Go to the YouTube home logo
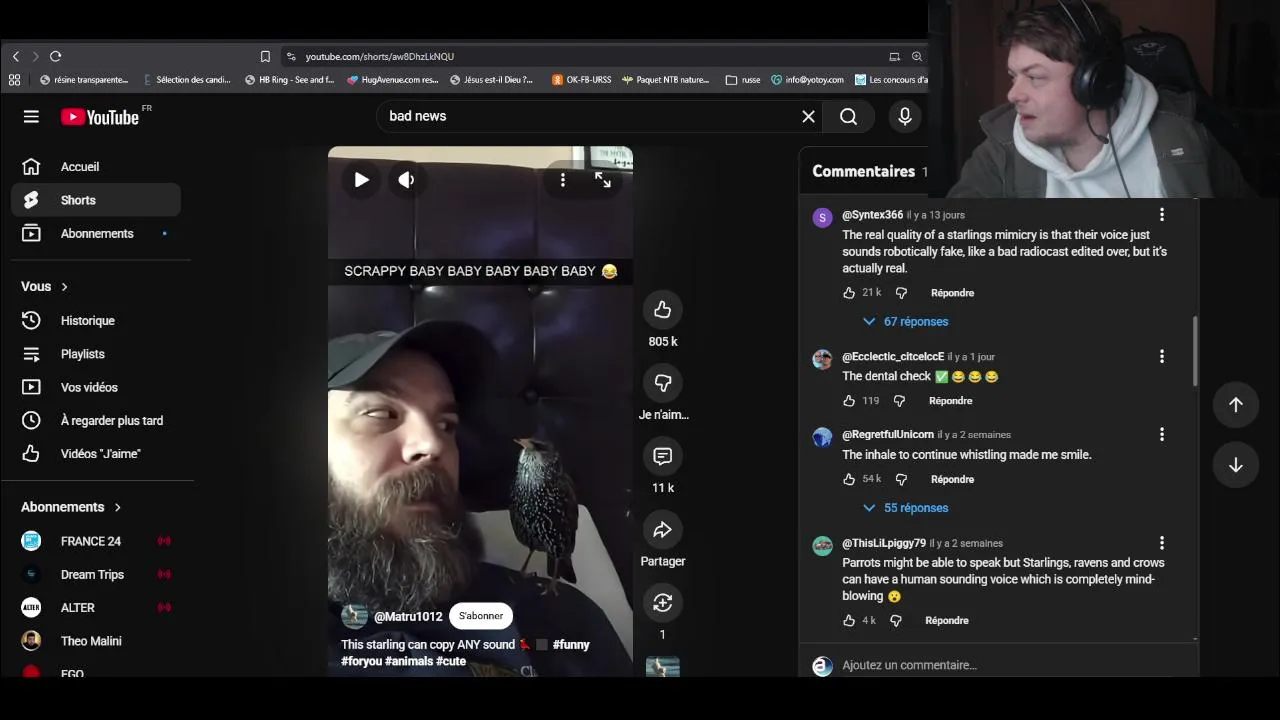Image resolution: width=1280 pixels, height=720 pixels. pyautogui.click(x=100, y=117)
